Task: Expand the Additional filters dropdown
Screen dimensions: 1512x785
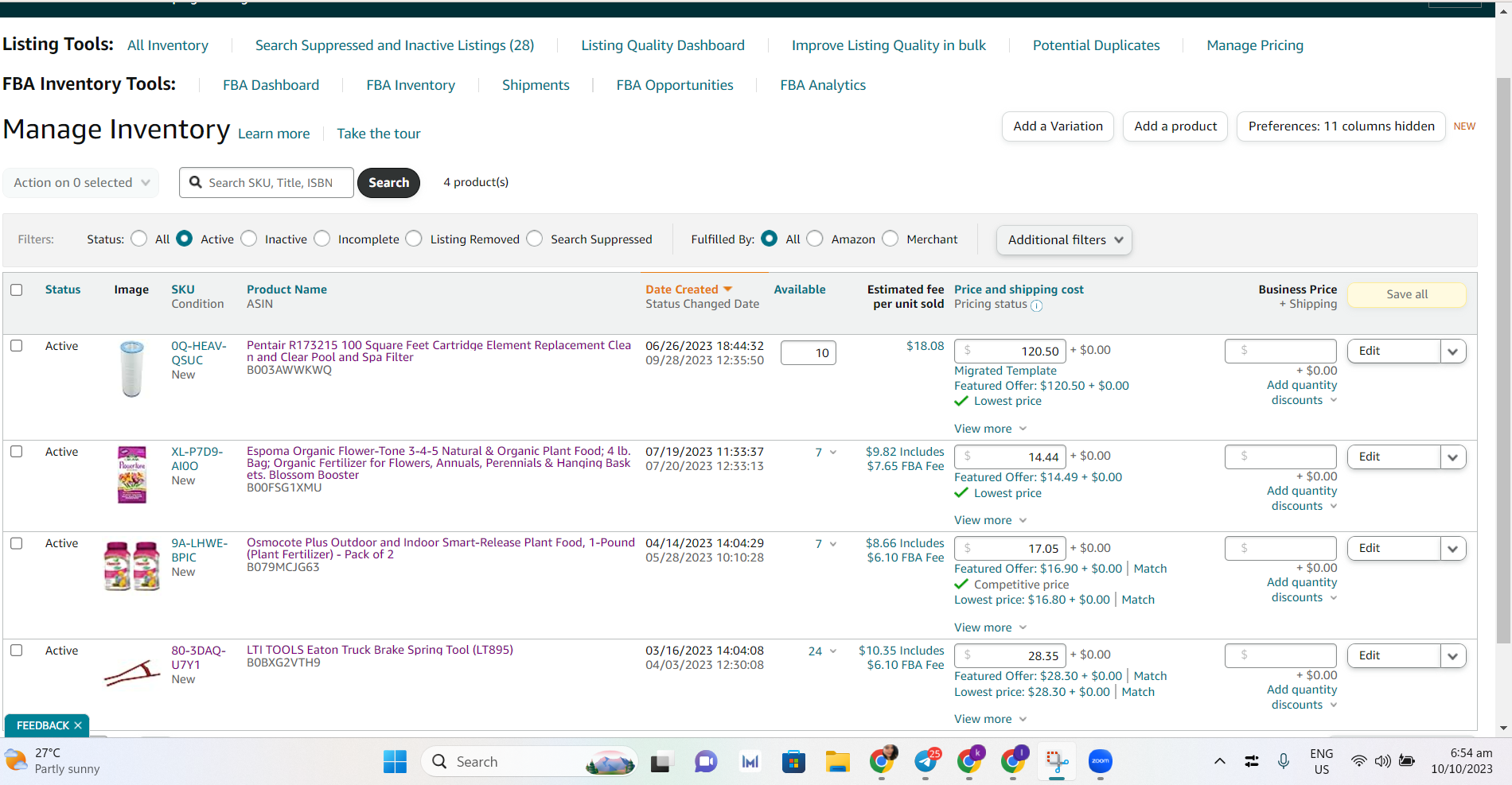Action: pos(1065,240)
